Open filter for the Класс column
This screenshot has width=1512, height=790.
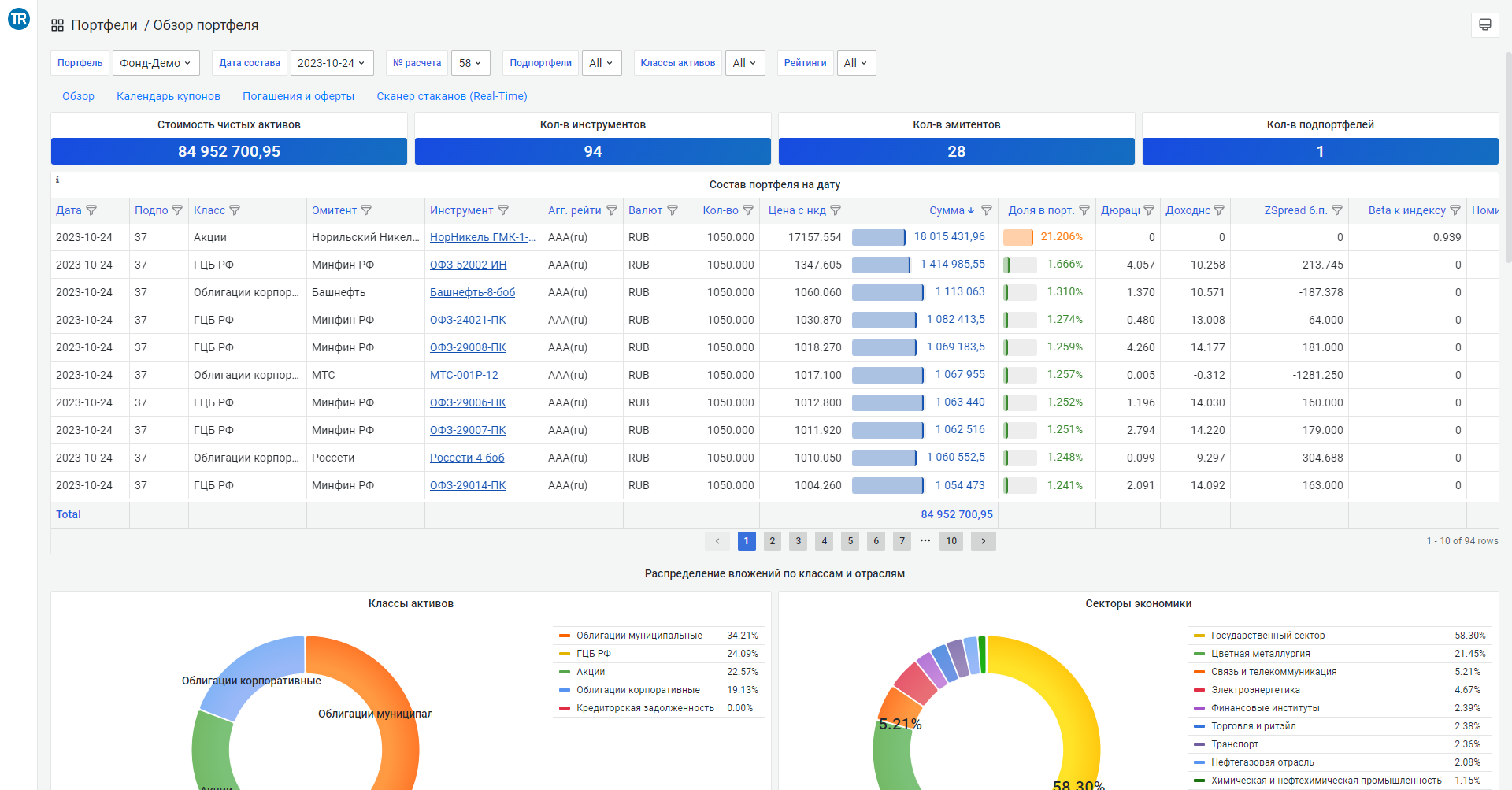235,210
